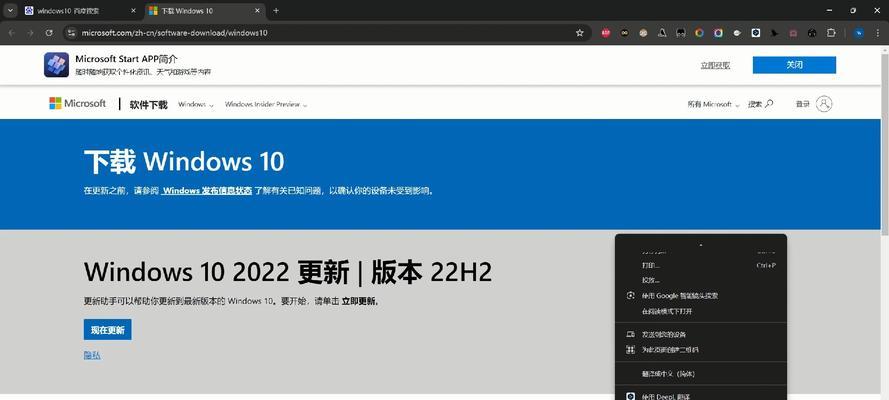Select the 下载 Windows 10 tab
The width and height of the screenshot is (889, 400).
204,11
